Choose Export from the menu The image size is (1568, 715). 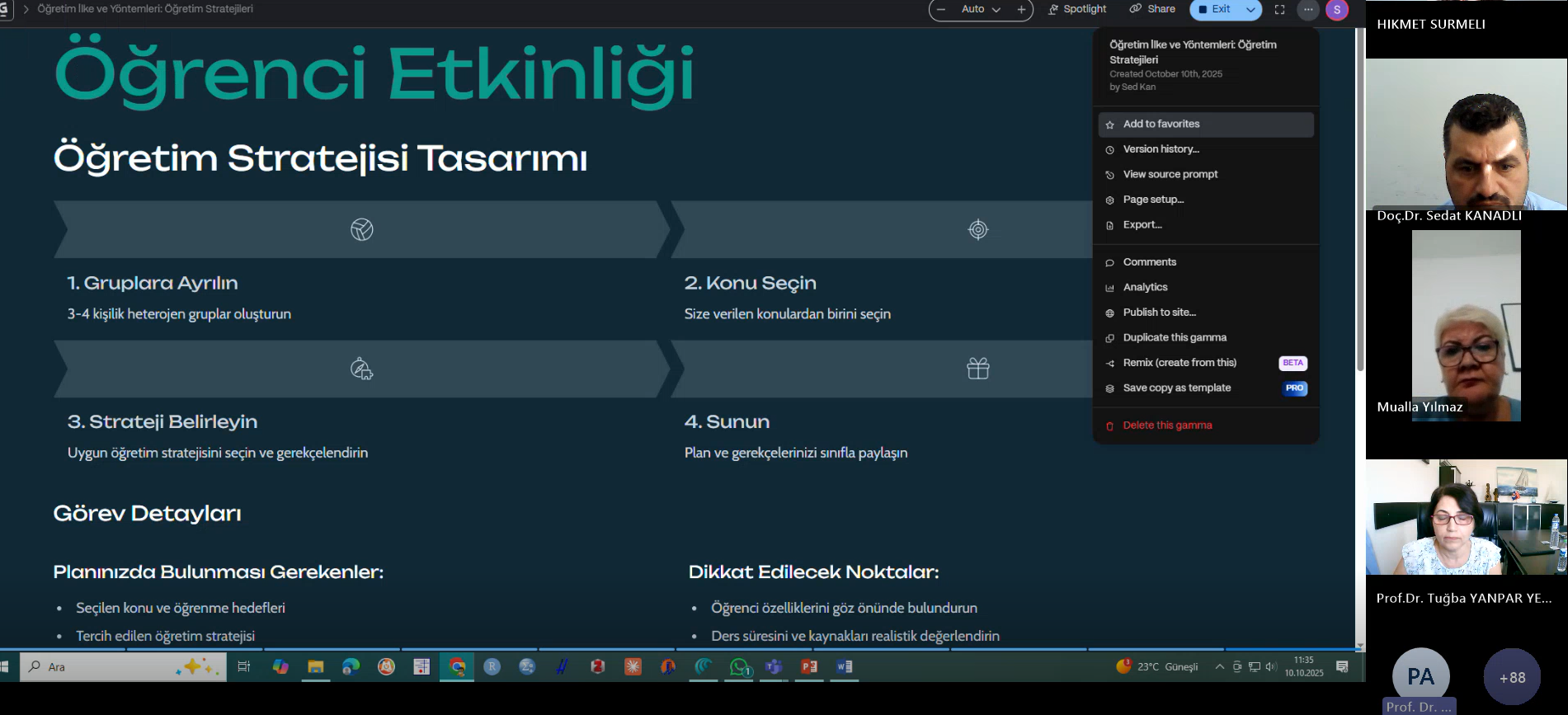1142,225
